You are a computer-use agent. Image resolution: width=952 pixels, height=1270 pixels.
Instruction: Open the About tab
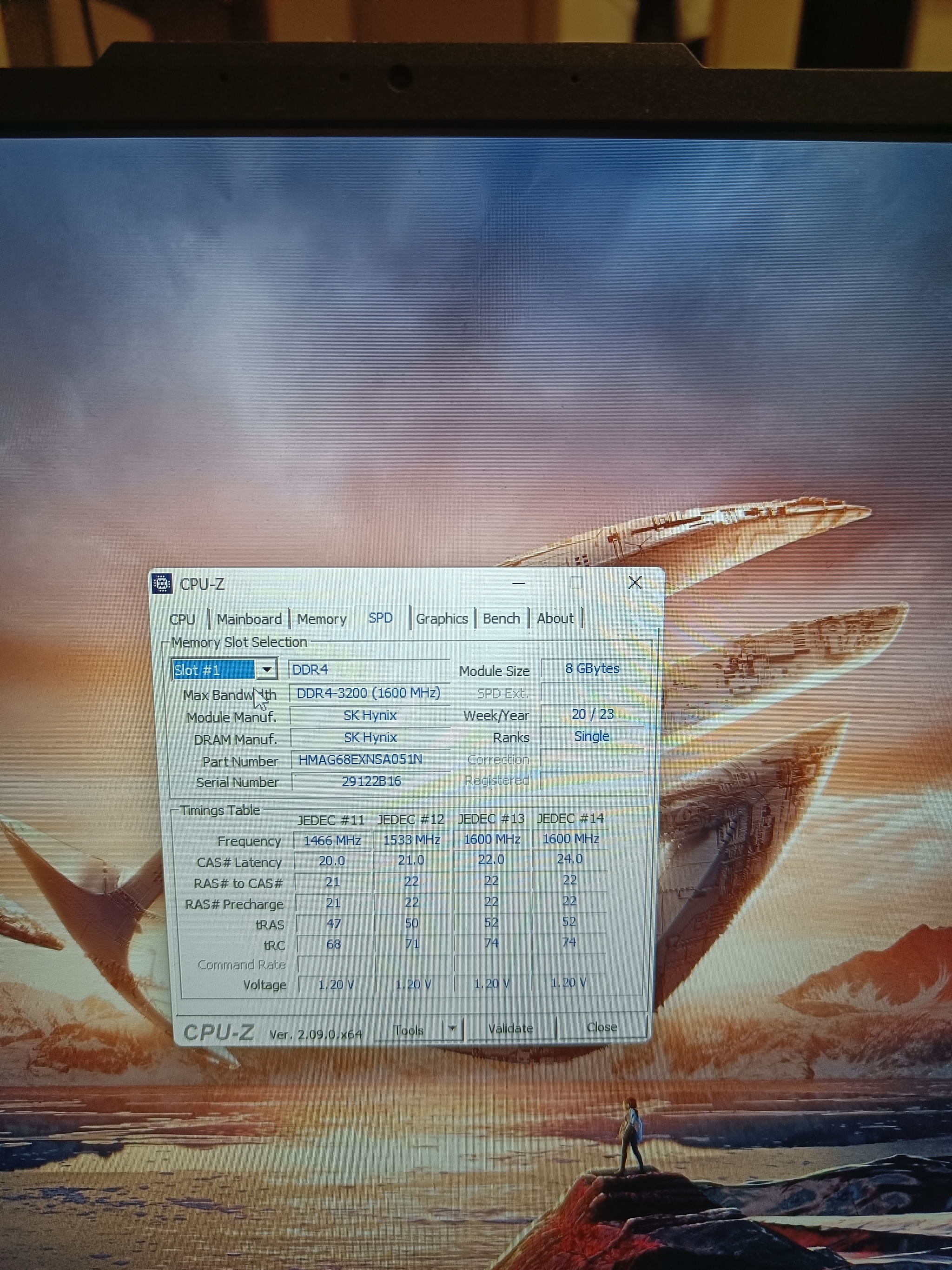555,619
